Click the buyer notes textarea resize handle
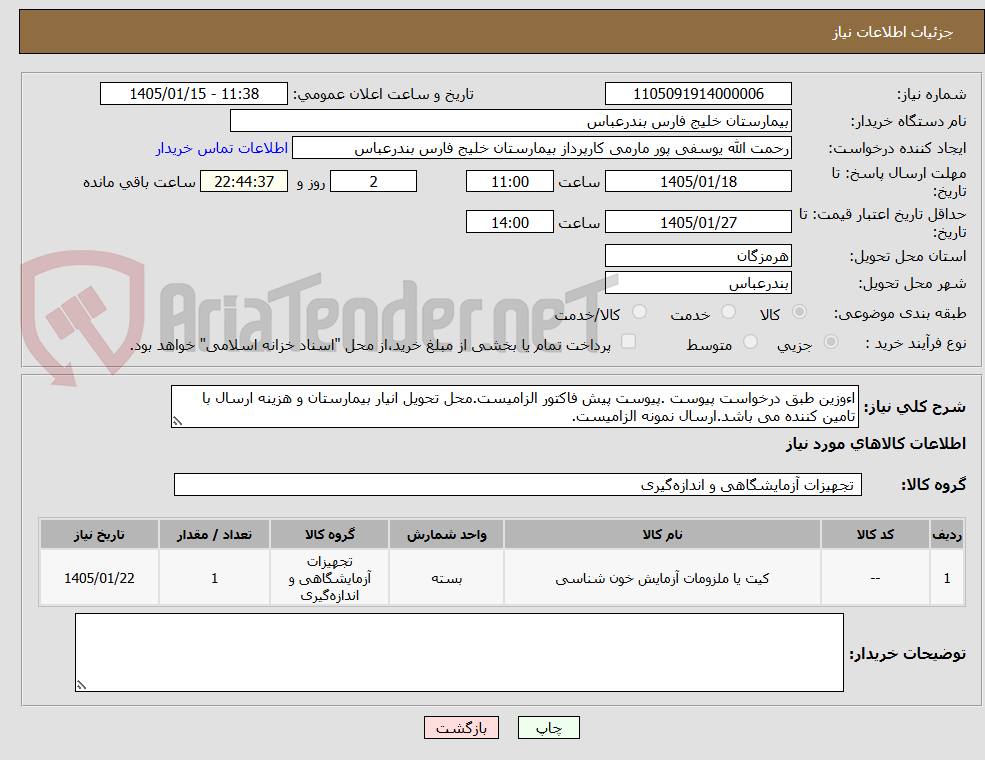 point(81,685)
